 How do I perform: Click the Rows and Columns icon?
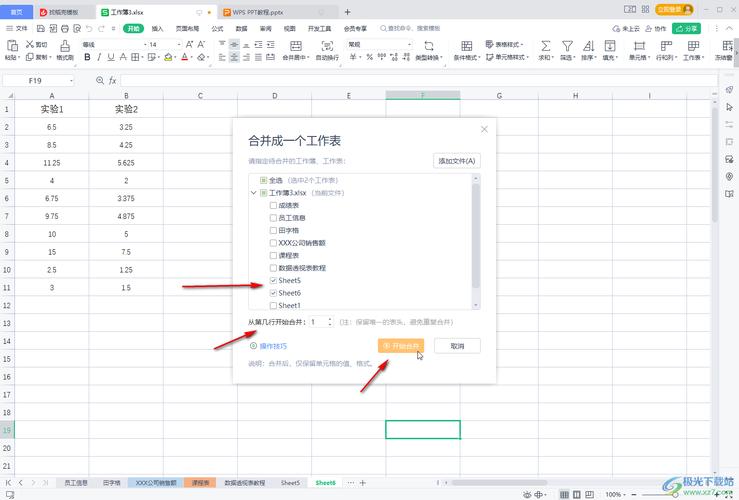pyautogui.click(x=666, y=46)
